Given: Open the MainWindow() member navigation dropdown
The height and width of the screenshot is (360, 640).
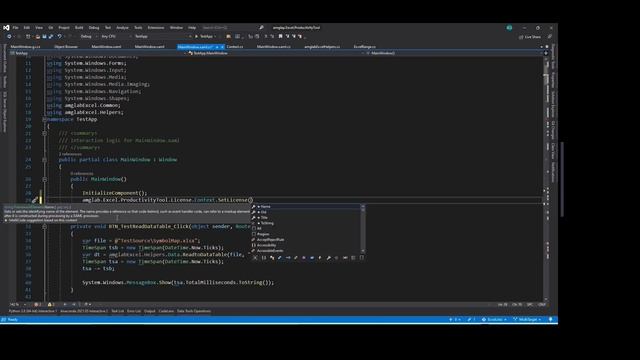Looking at the screenshot, I should tap(454, 53).
